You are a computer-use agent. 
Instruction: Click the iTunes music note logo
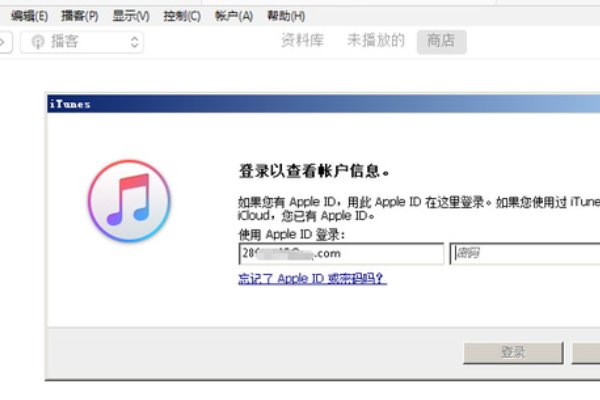129,201
